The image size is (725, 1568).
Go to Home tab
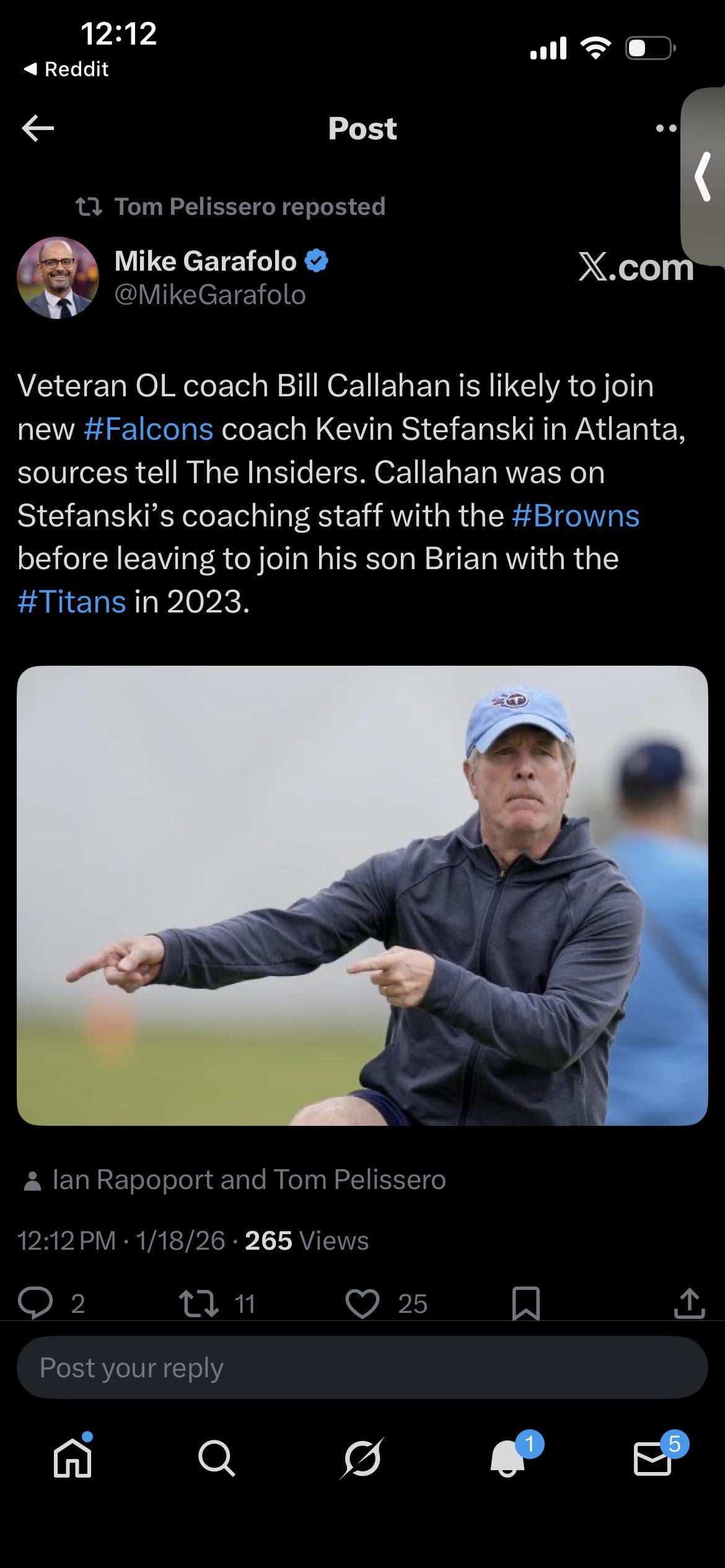72,1458
